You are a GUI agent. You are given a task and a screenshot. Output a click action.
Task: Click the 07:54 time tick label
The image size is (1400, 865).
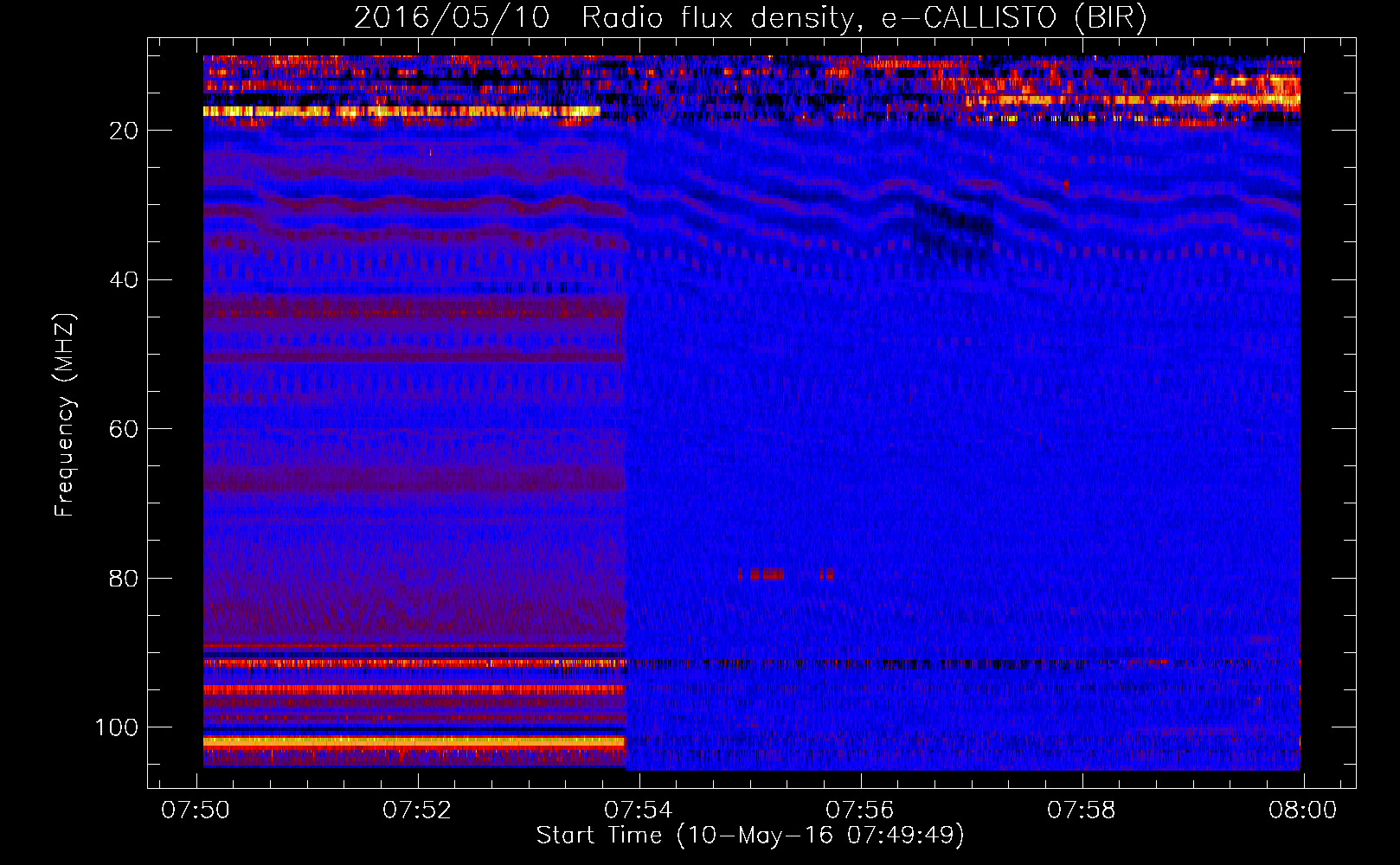[639, 811]
